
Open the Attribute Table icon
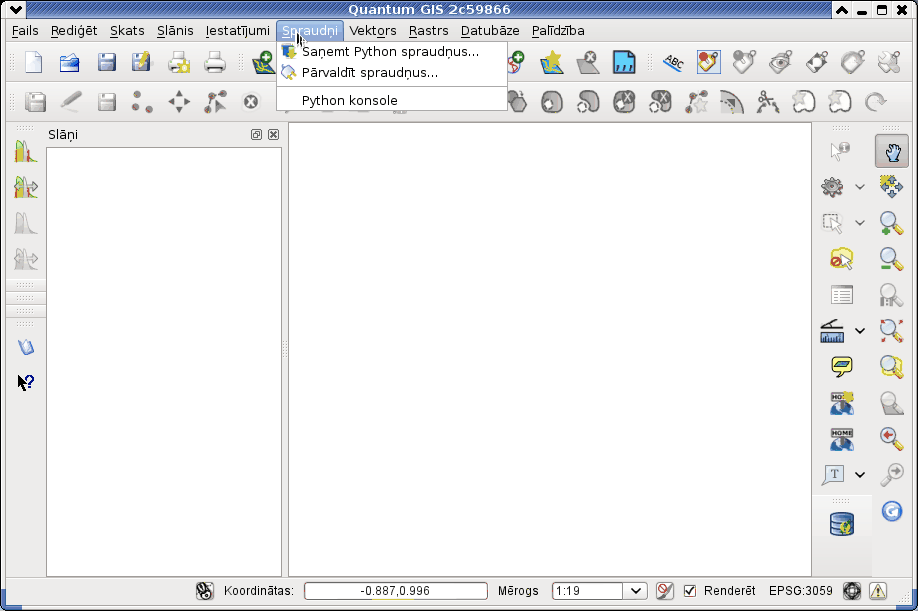point(841,295)
